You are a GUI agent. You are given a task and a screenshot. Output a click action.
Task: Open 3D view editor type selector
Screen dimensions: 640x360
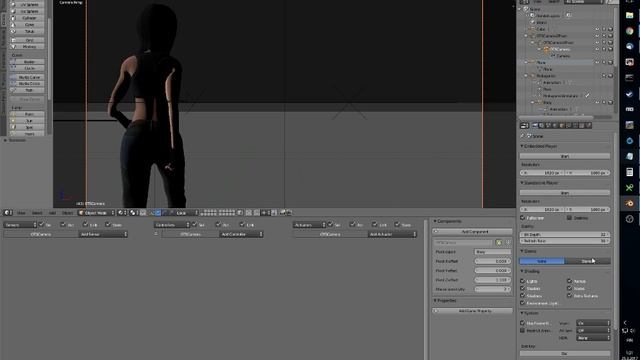click(x=8, y=213)
